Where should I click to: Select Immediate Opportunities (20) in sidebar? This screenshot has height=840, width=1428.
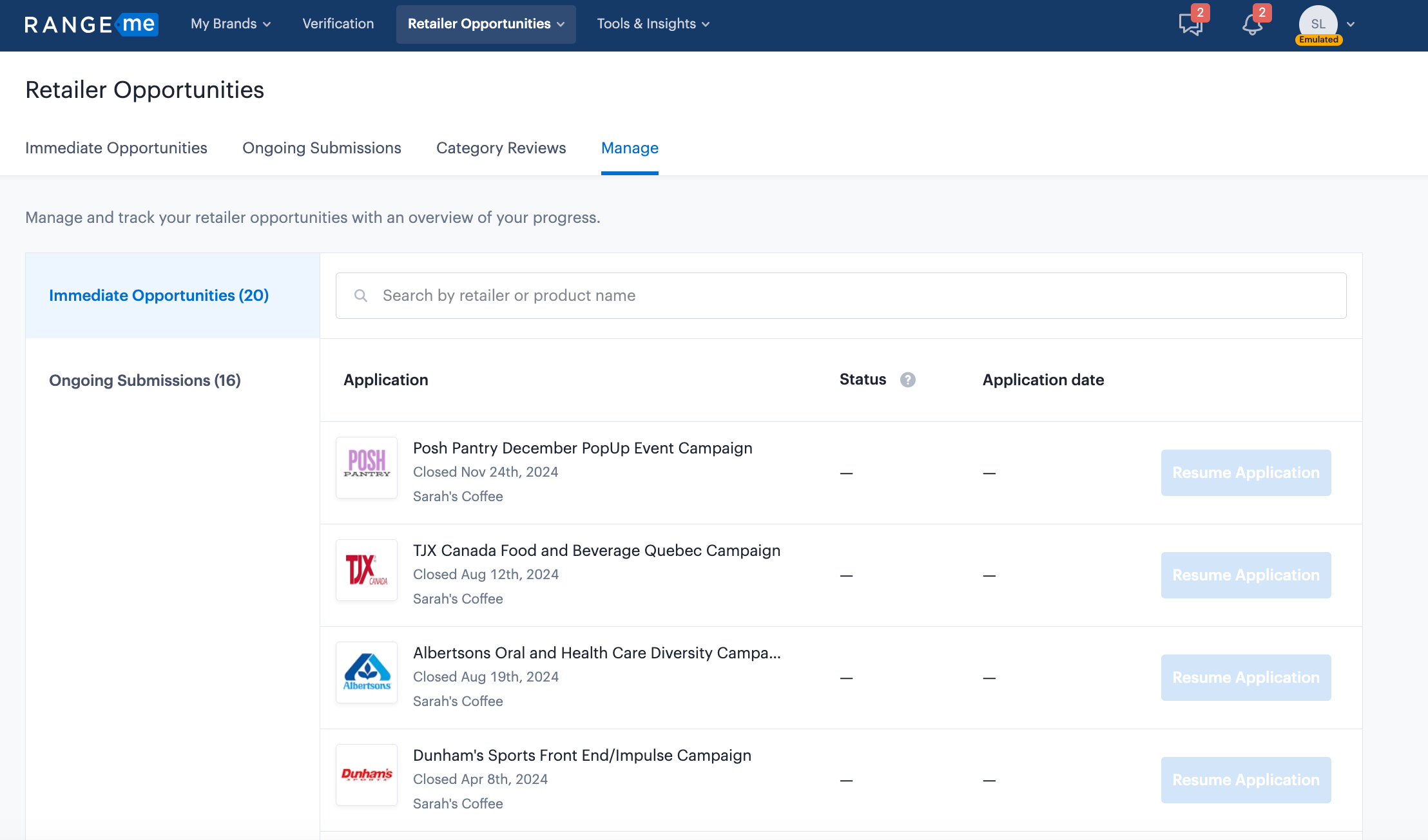pyautogui.click(x=173, y=296)
